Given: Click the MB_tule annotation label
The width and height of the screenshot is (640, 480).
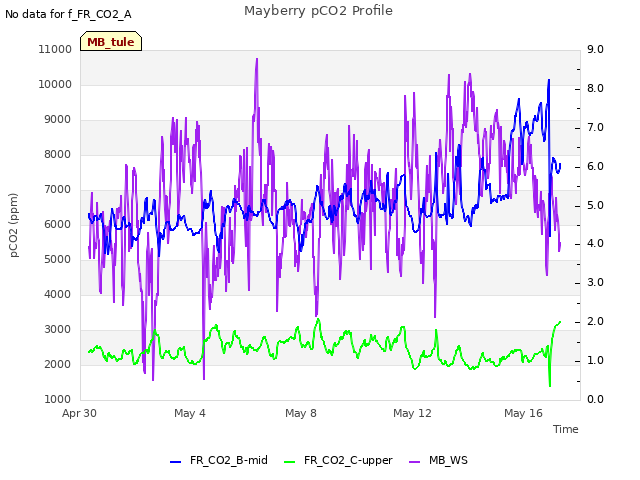Looking at the screenshot, I should [111, 41].
